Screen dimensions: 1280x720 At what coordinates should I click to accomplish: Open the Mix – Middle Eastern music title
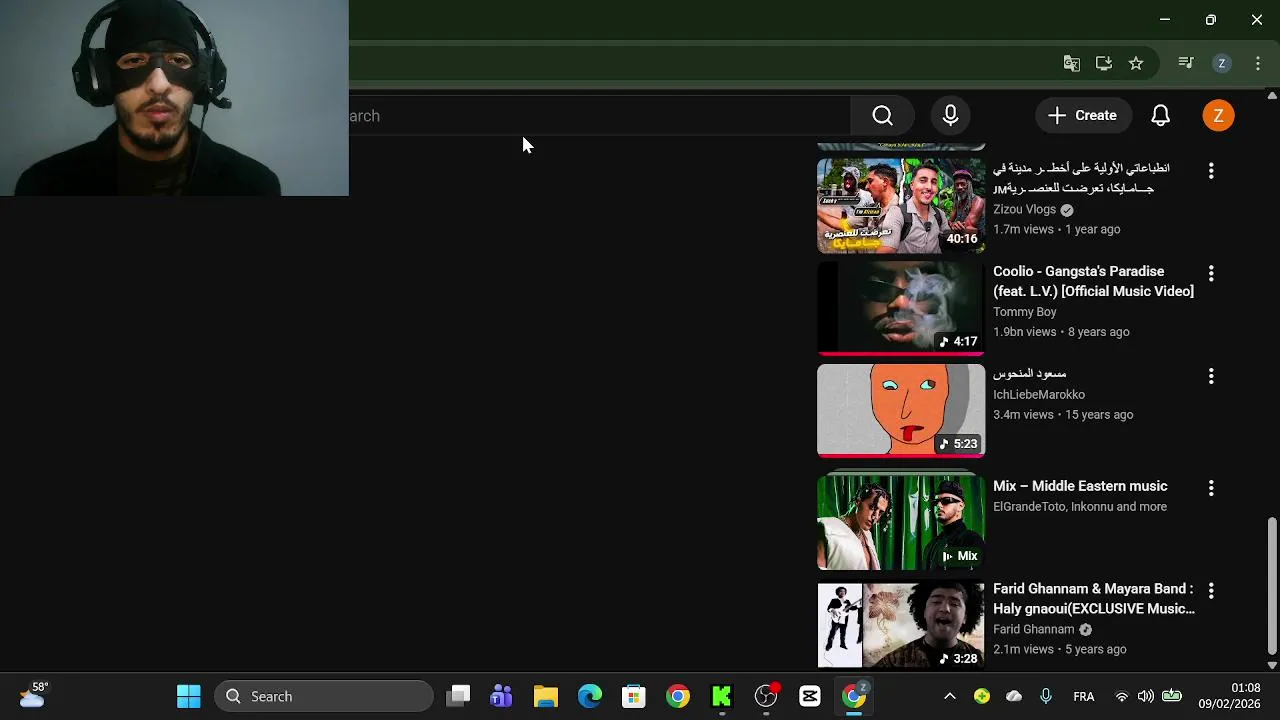point(1080,486)
